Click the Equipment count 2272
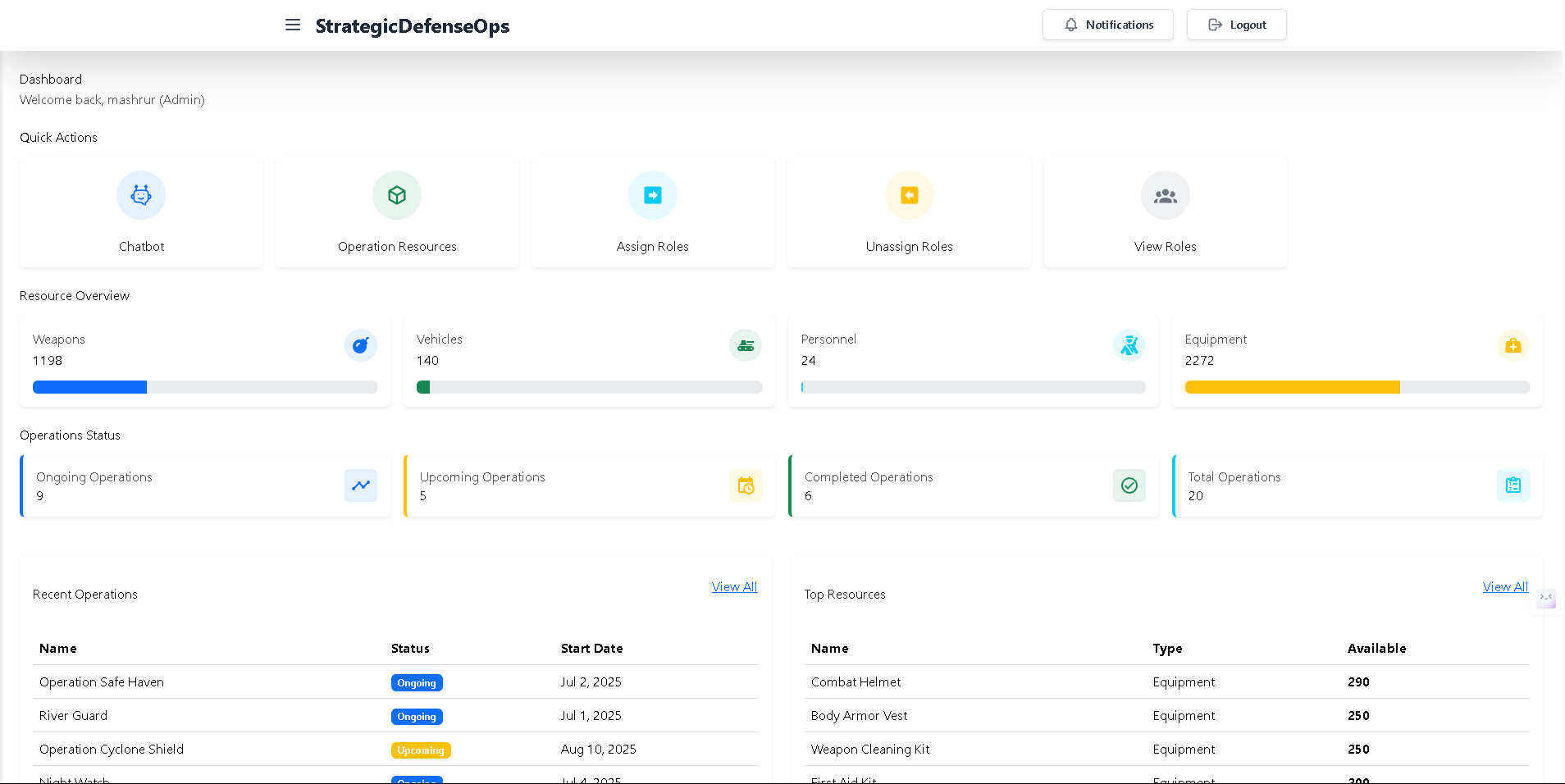 (x=1199, y=361)
